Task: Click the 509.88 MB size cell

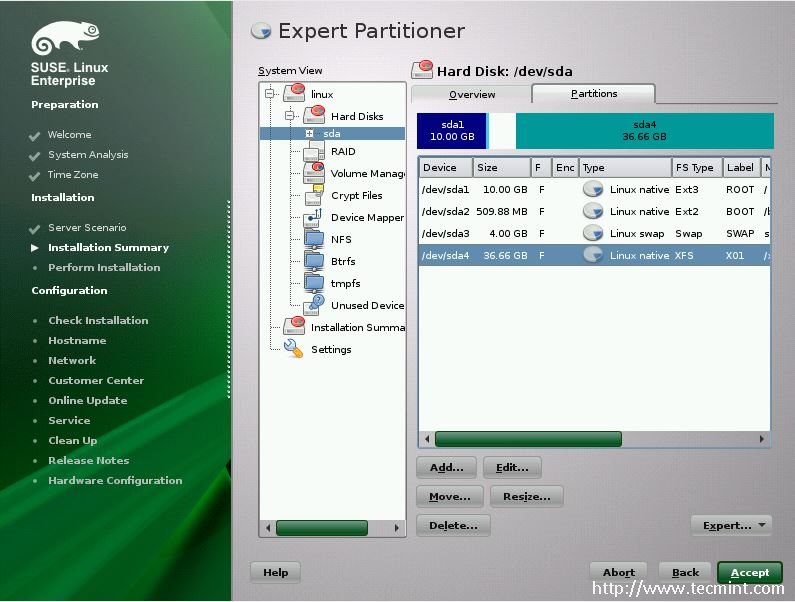Action: 501,211
